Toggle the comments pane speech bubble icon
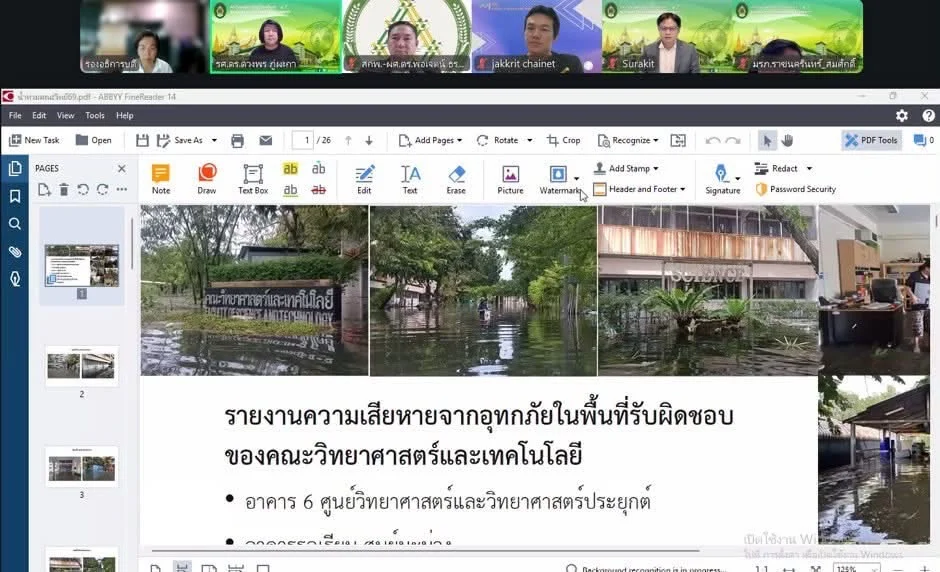The width and height of the screenshot is (940, 572). pyautogui.click(x=920, y=140)
